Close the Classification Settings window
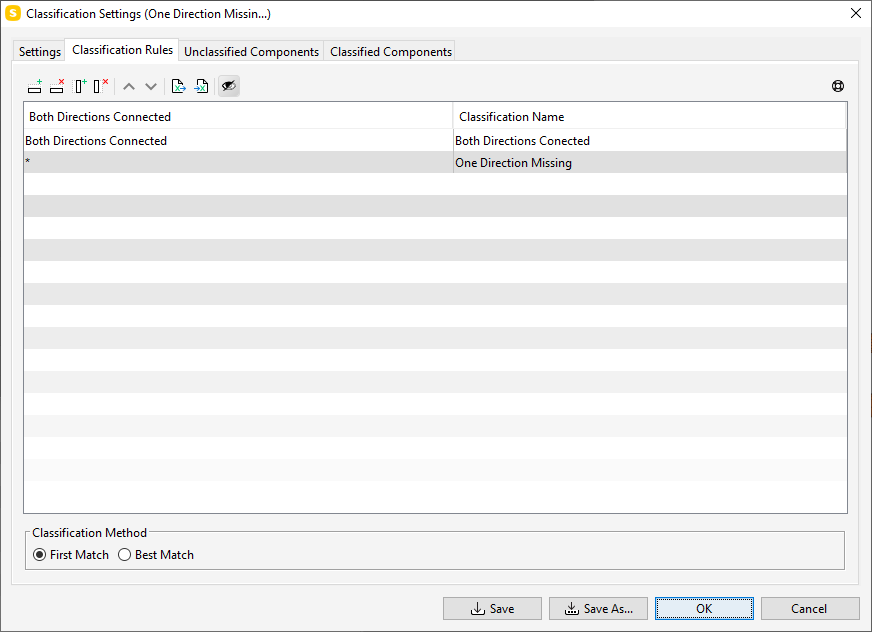 [856, 13]
